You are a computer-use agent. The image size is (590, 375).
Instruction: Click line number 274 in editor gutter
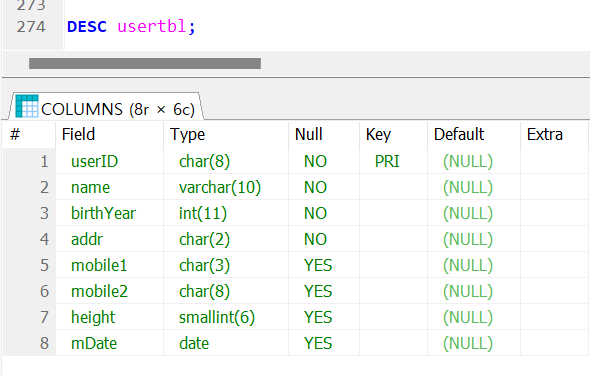pos(31,27)
